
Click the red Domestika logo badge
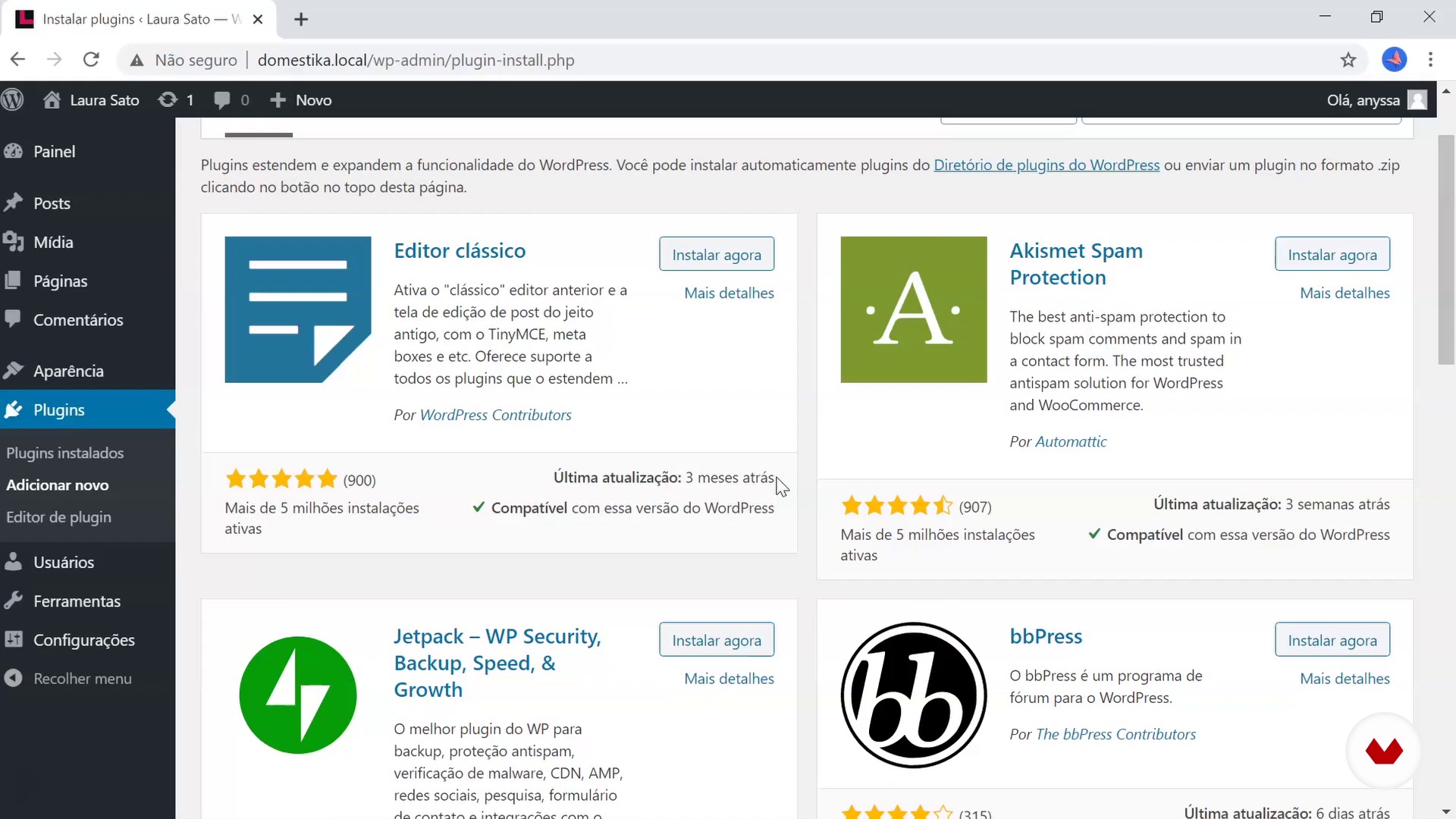[x=1384, y=751]
